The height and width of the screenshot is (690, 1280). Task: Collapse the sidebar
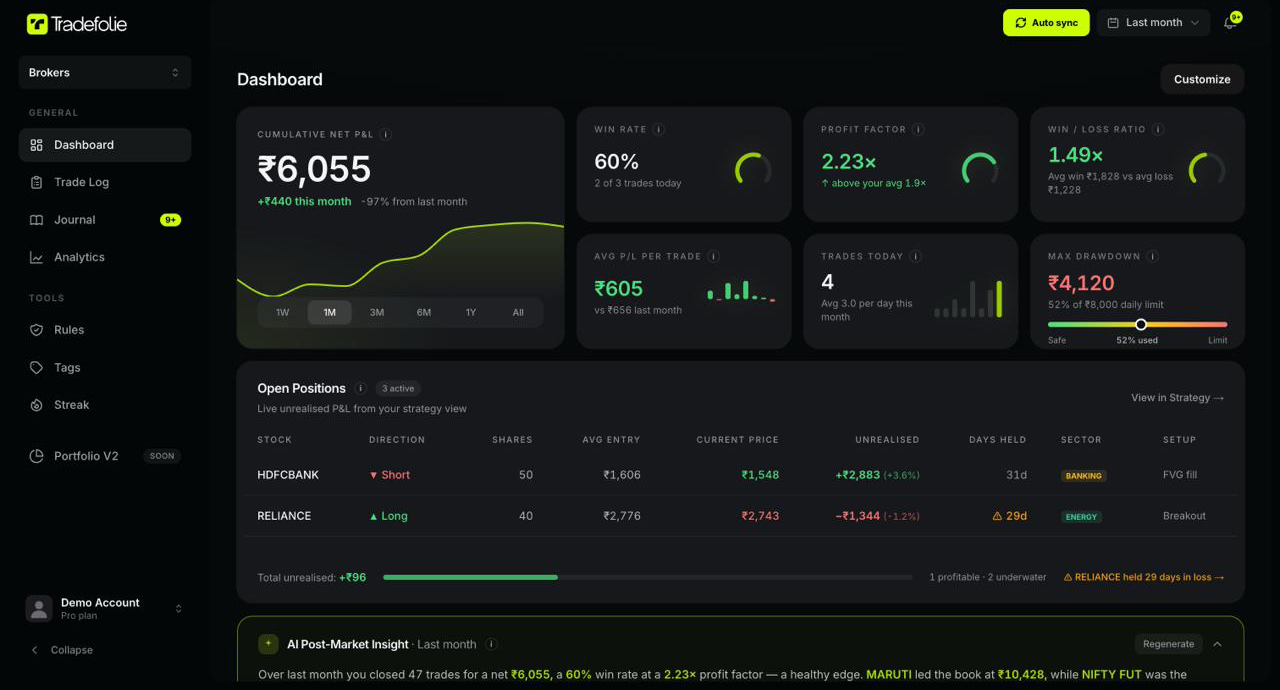point(61,650)
